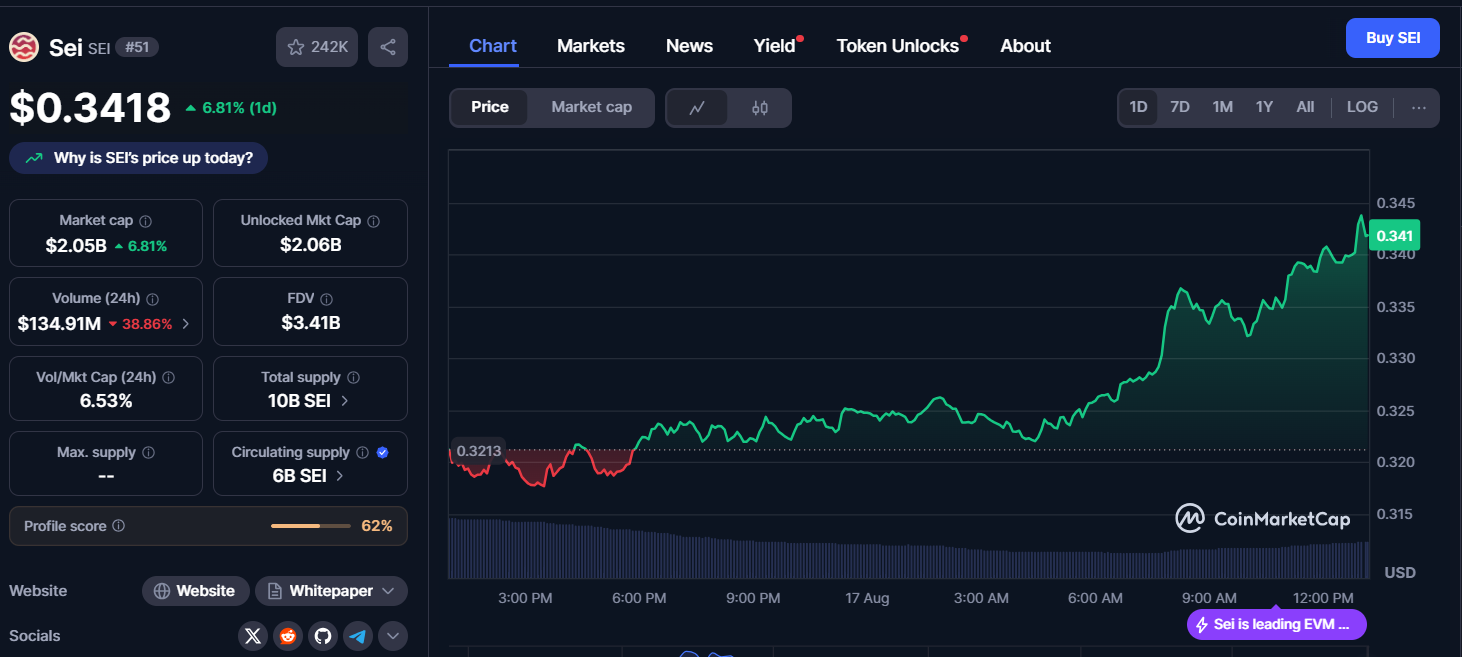
Task: Open the Yield tab
Action: coord(775,46)
